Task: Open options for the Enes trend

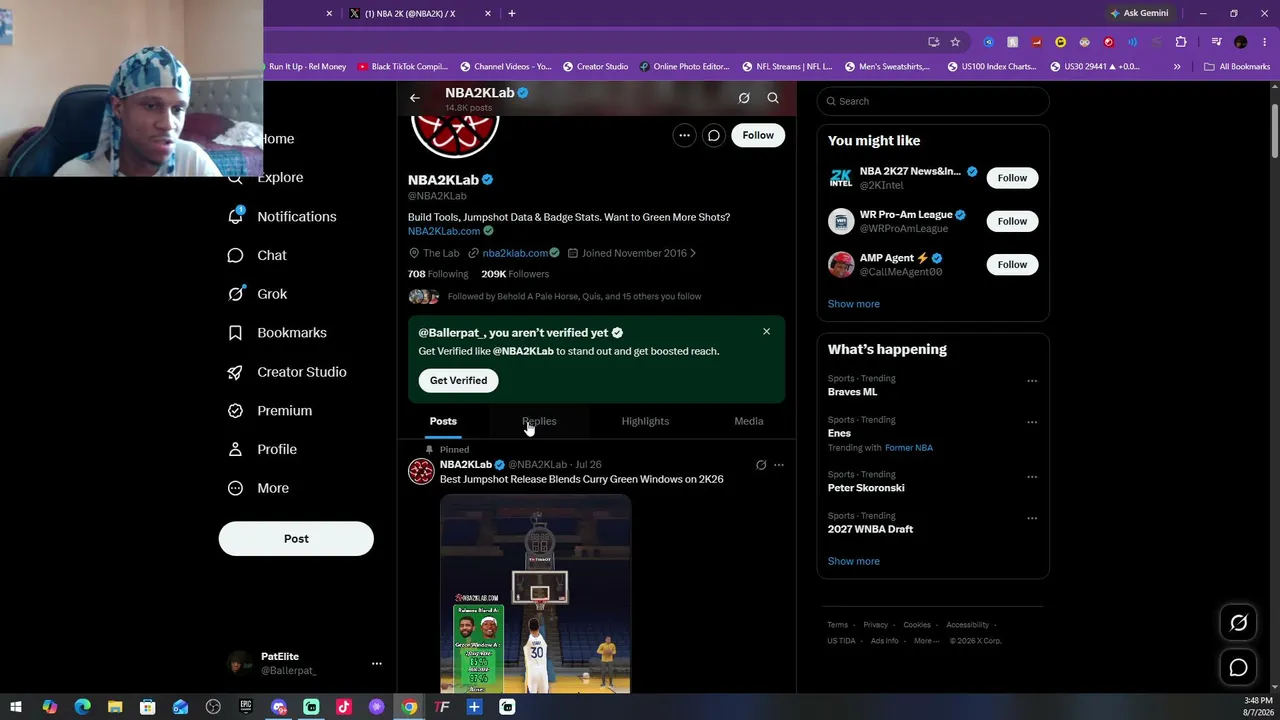Action: (x=1032, y=422)
